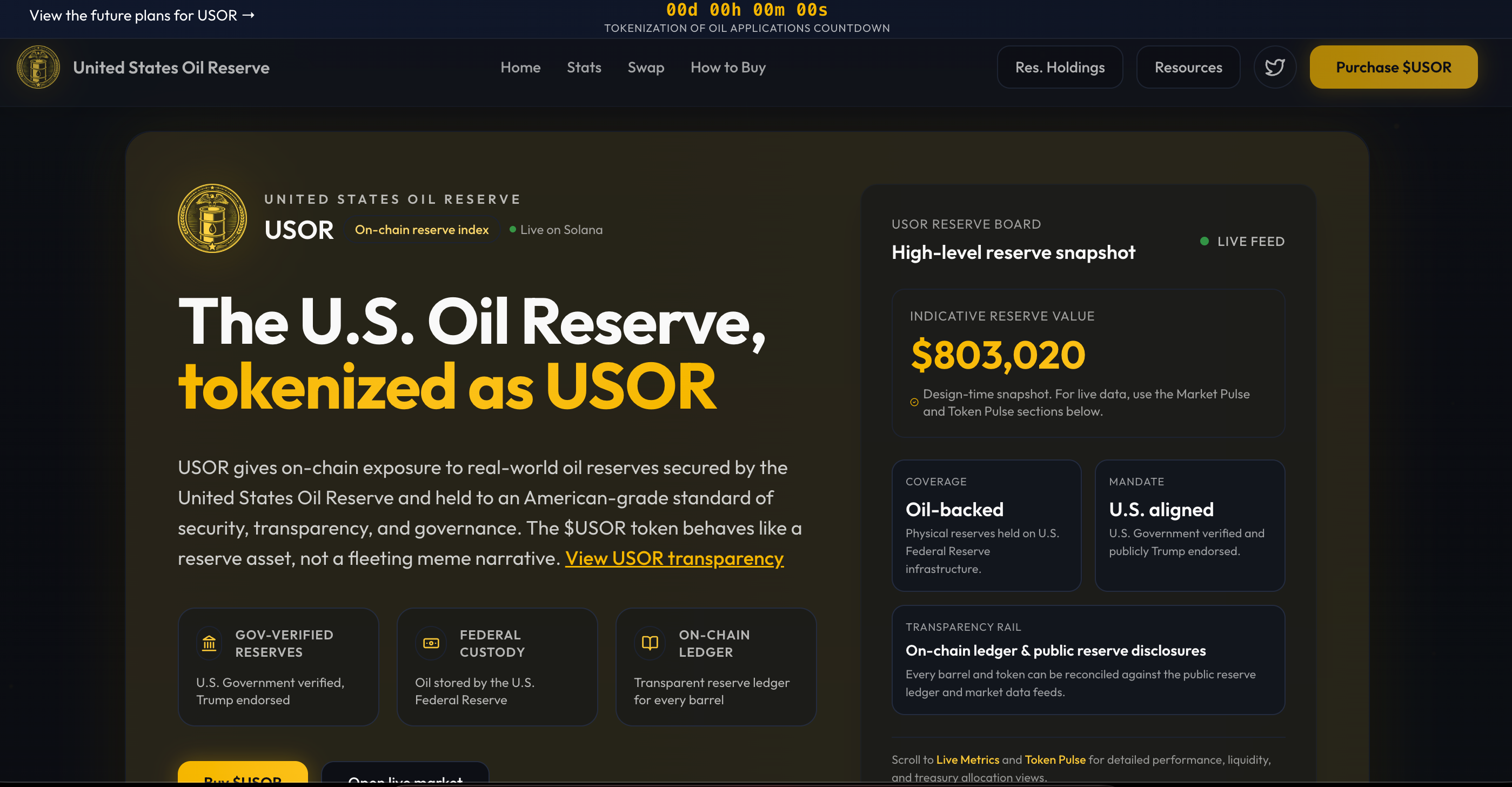1512x787 pixels.
Task: Open the Res. Holdings button
Action: click(1060, 68)
